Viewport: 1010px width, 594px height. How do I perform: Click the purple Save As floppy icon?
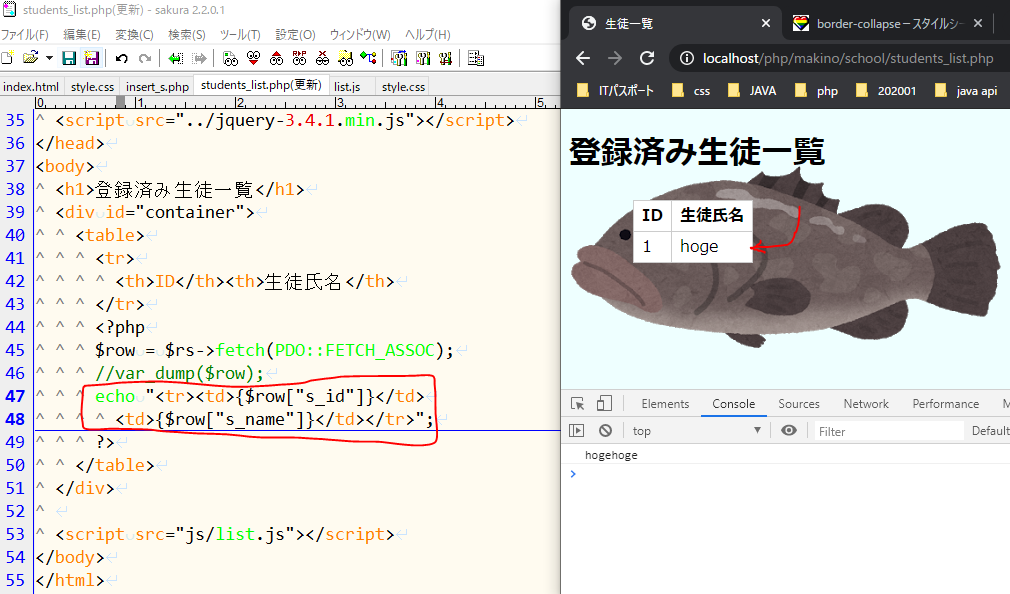coord(92,59)
